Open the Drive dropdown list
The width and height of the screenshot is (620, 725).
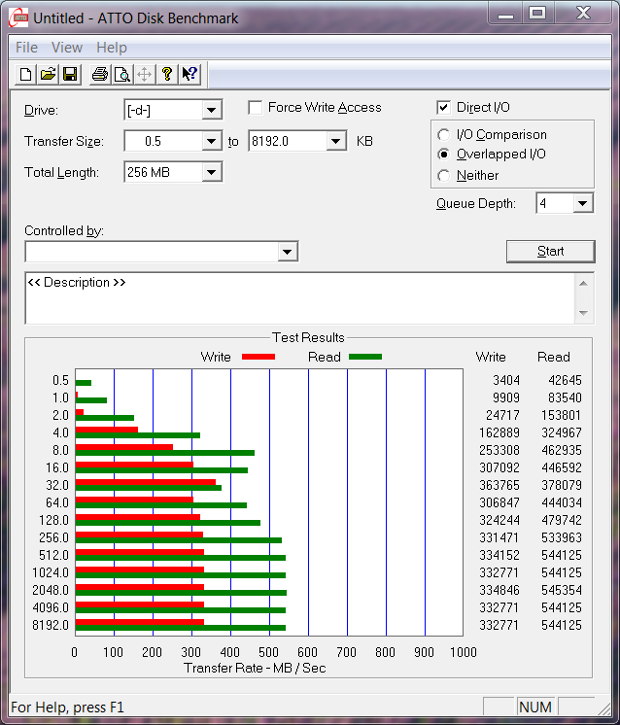(211, 110)
